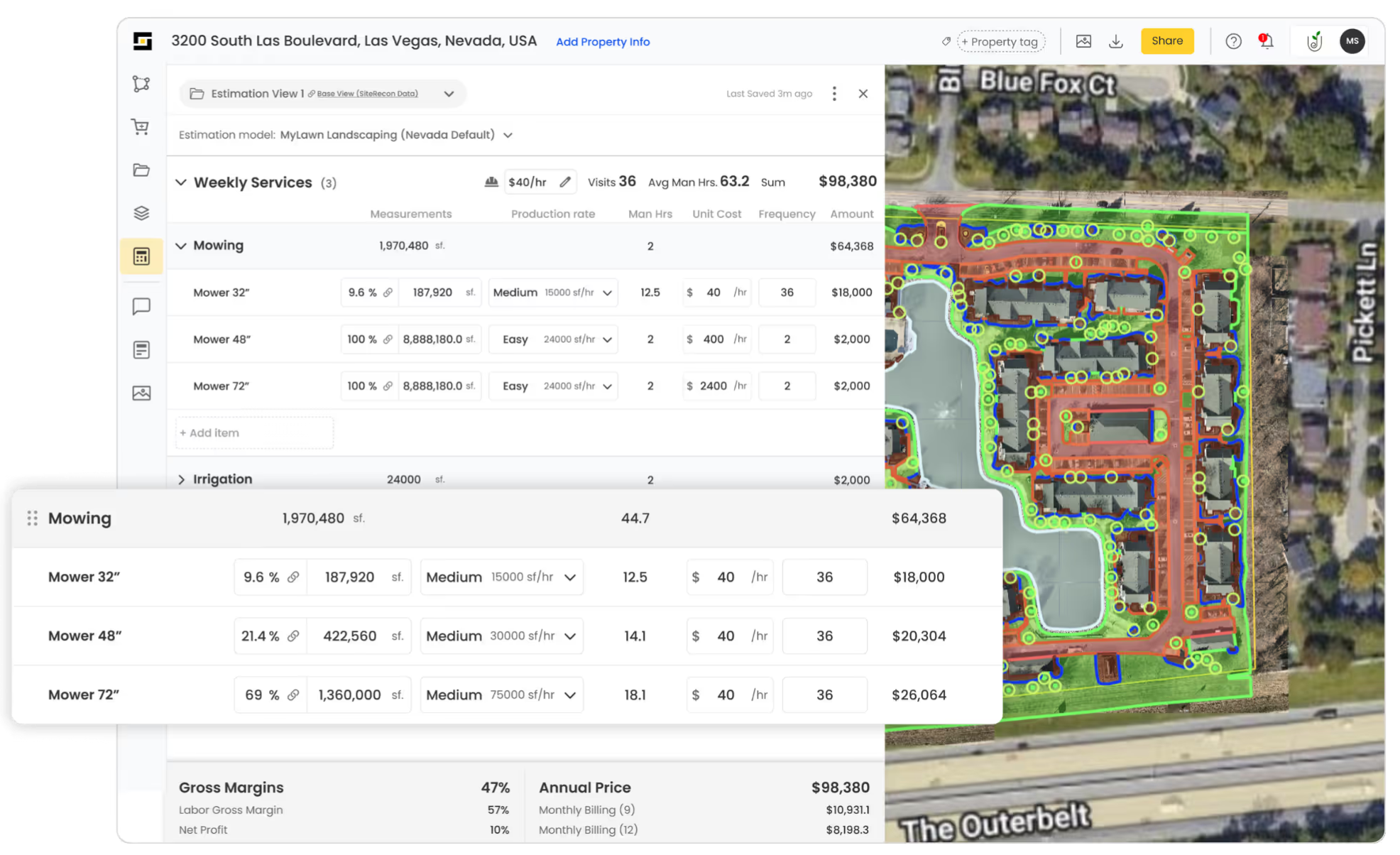1400x855 pixels.
Task: Collapse the Weekly Services section
Action: (x=181, y=183)
